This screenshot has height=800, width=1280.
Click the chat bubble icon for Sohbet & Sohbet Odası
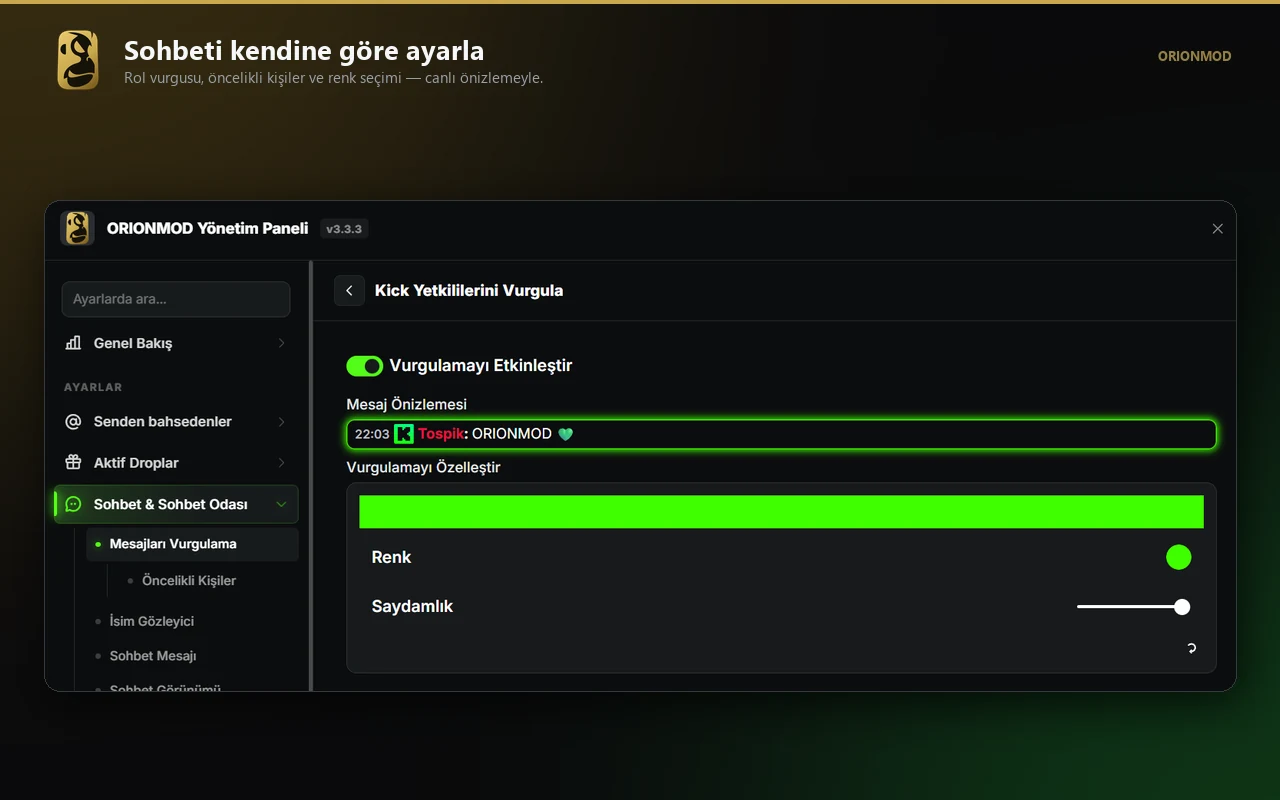pyautogui.click(x=73, y=504)
